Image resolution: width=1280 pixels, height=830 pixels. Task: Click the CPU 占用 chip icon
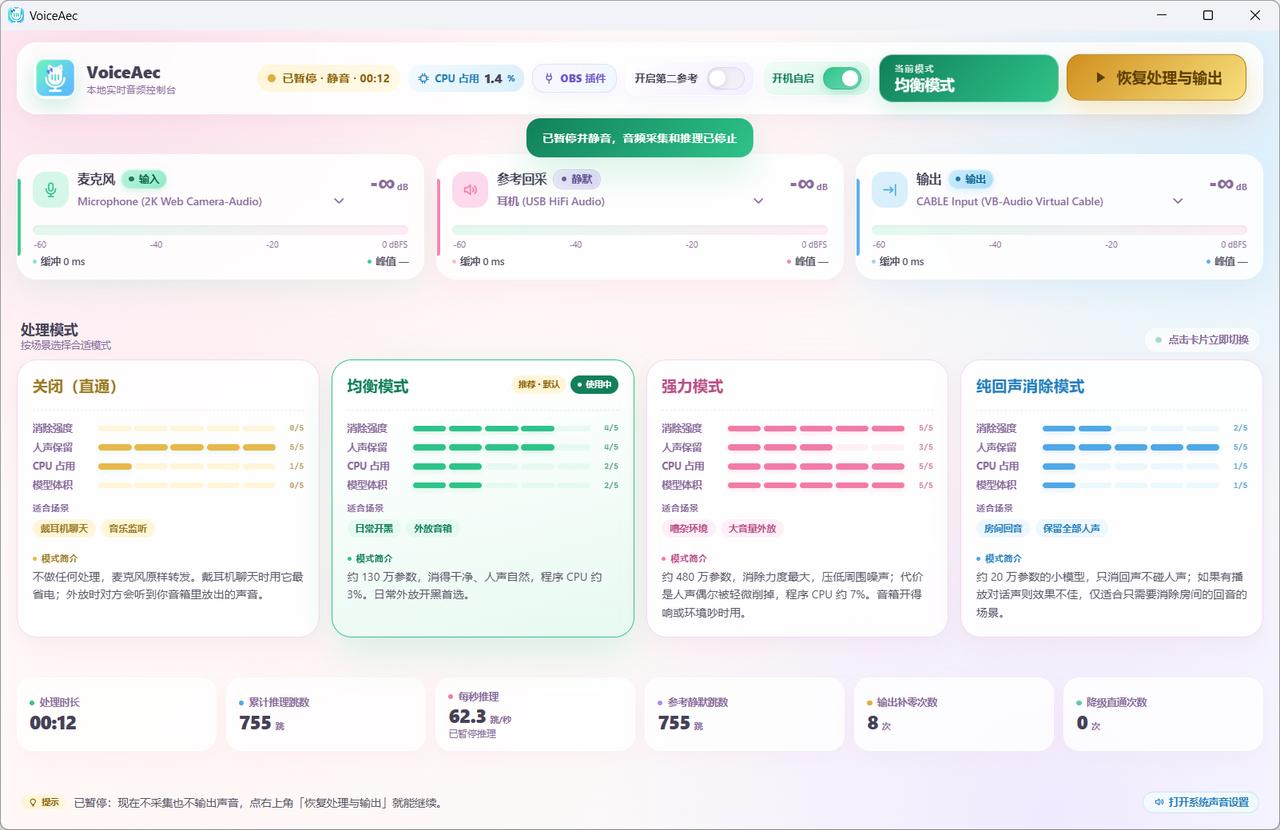[x=423, y=78]
